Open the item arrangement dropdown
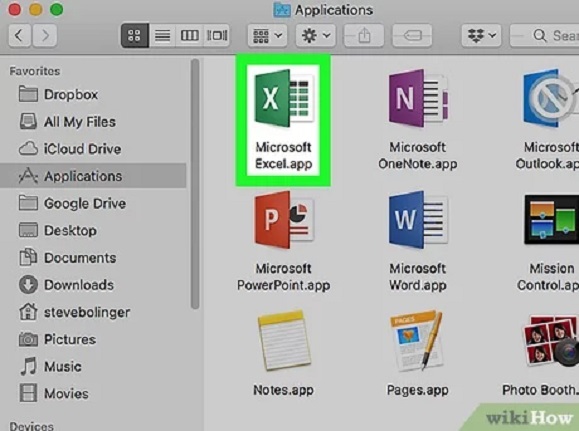Viewport: 579px width, 431px height. coord(267,35)
